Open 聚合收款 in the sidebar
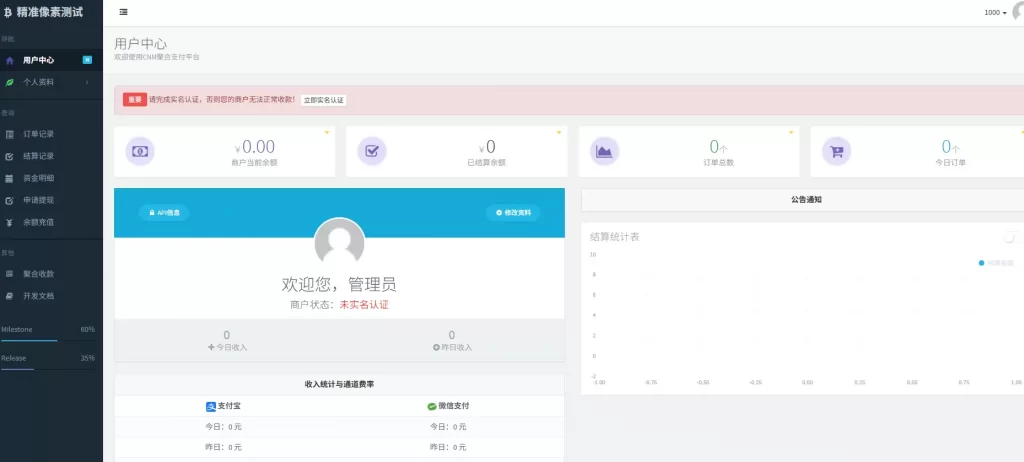 51,274
